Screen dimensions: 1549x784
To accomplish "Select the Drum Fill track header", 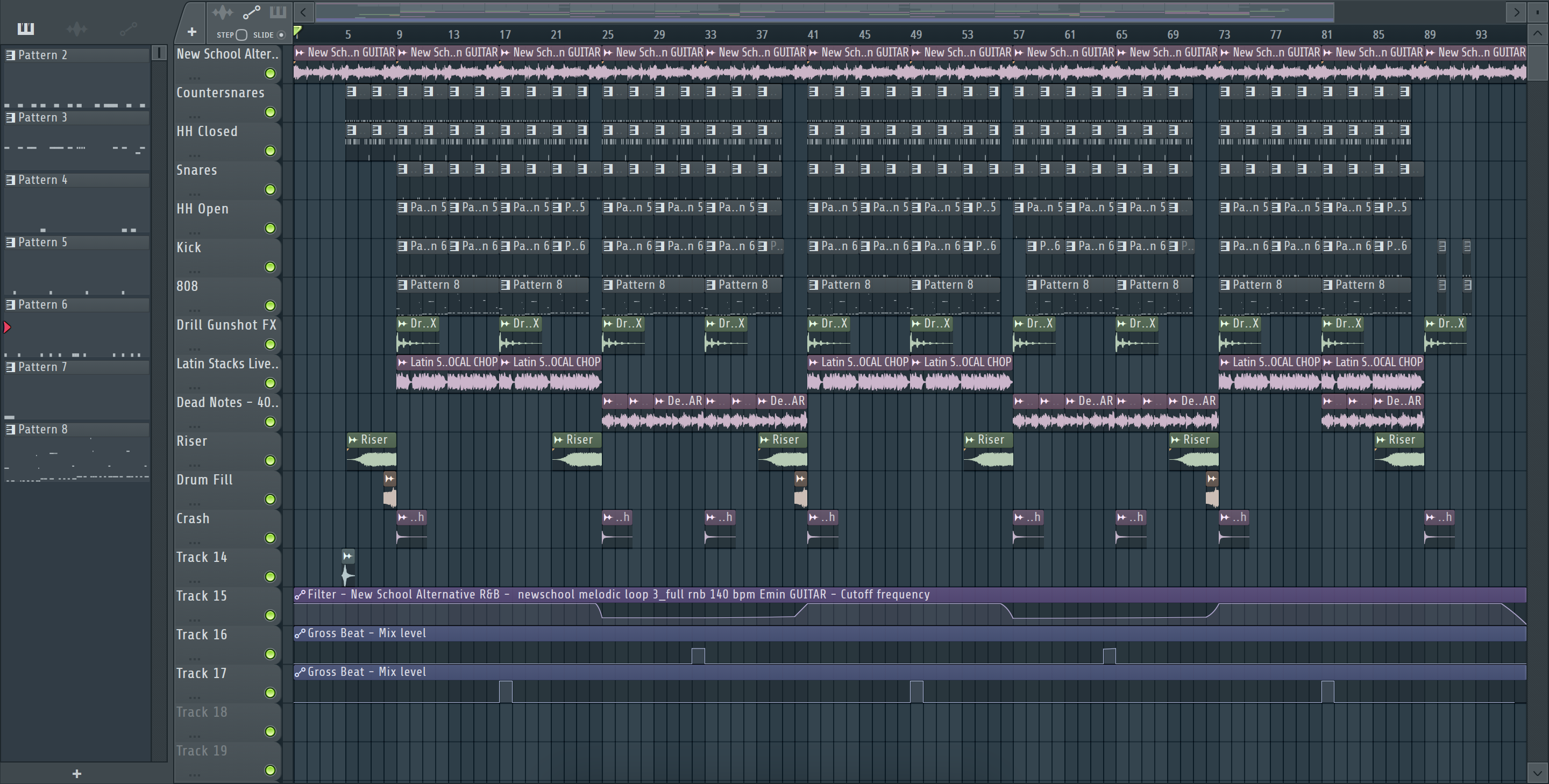I will tap(228, 489).
